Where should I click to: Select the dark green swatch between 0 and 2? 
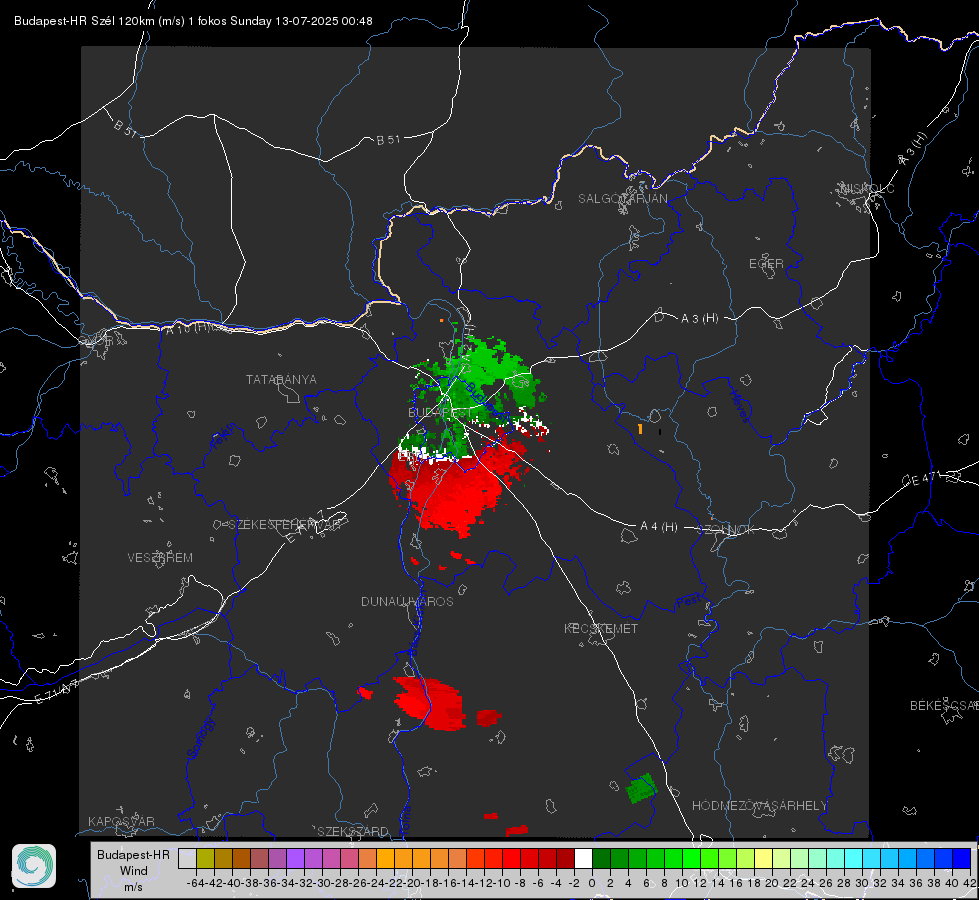click(601, 859)
